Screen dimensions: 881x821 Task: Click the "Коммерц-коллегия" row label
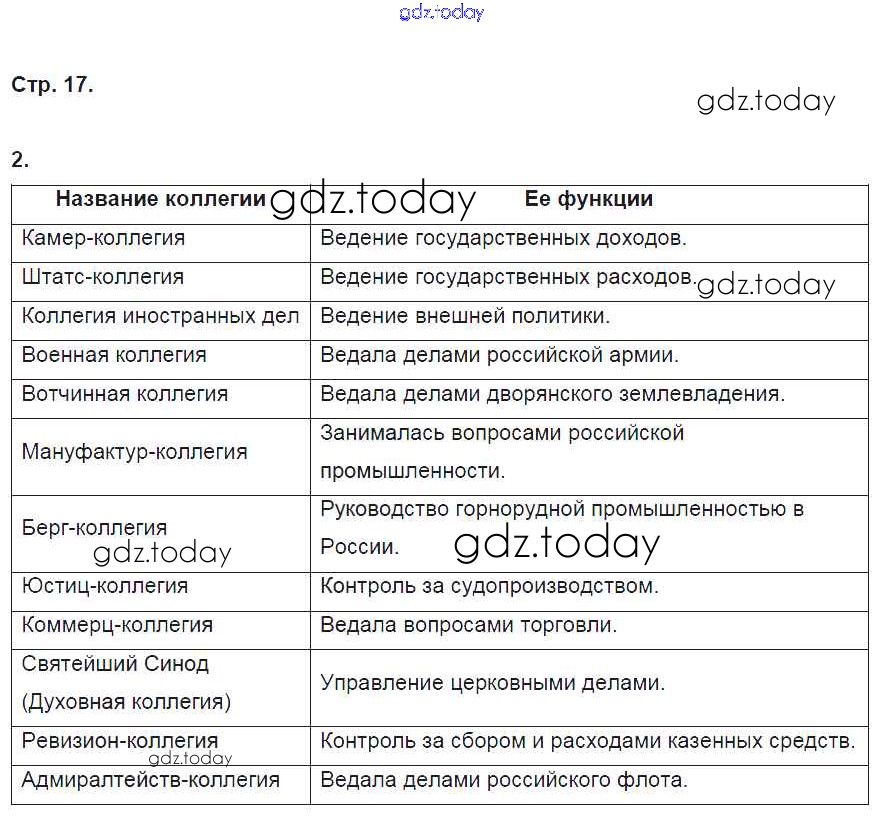coord(117,625)
